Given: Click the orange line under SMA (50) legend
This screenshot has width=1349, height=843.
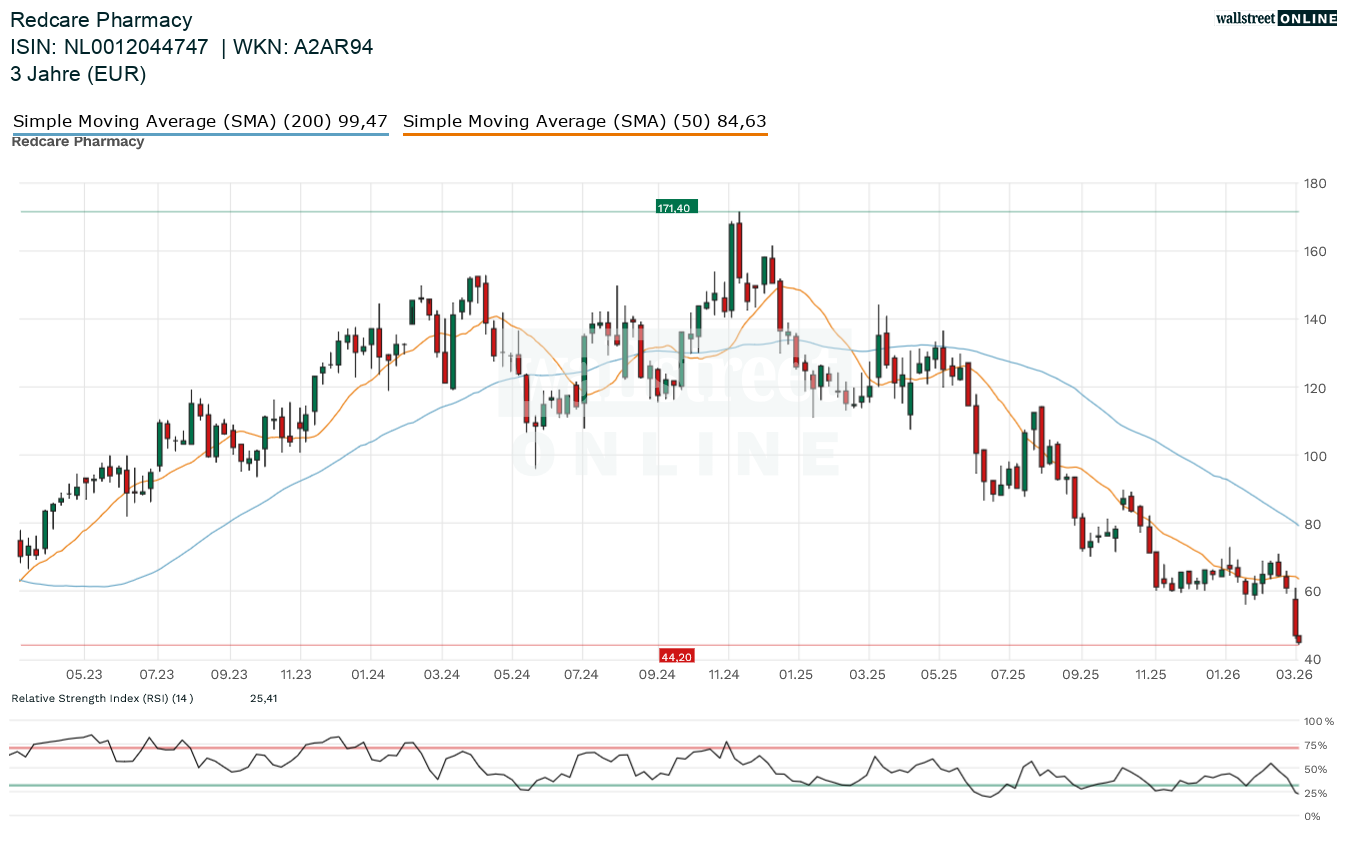Looking at the screenshot, I should [x=585, y=133].
